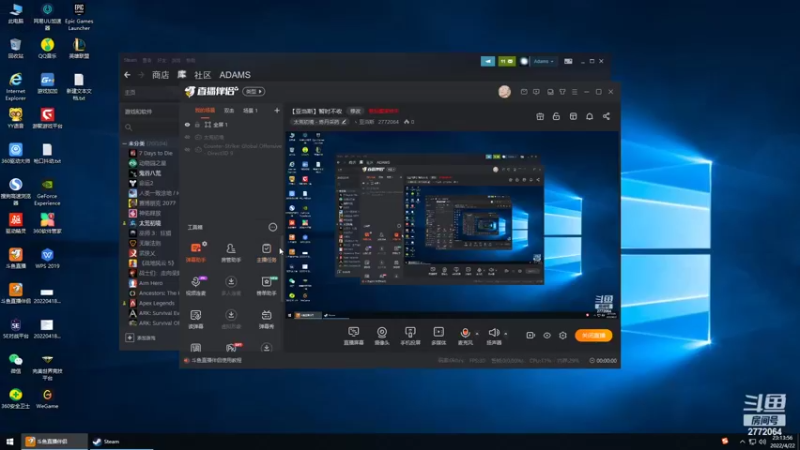Open the 弹幕助手 tool in the toolbox
Viewport: 800px width, 450px height.
click(x=196, y=252)
